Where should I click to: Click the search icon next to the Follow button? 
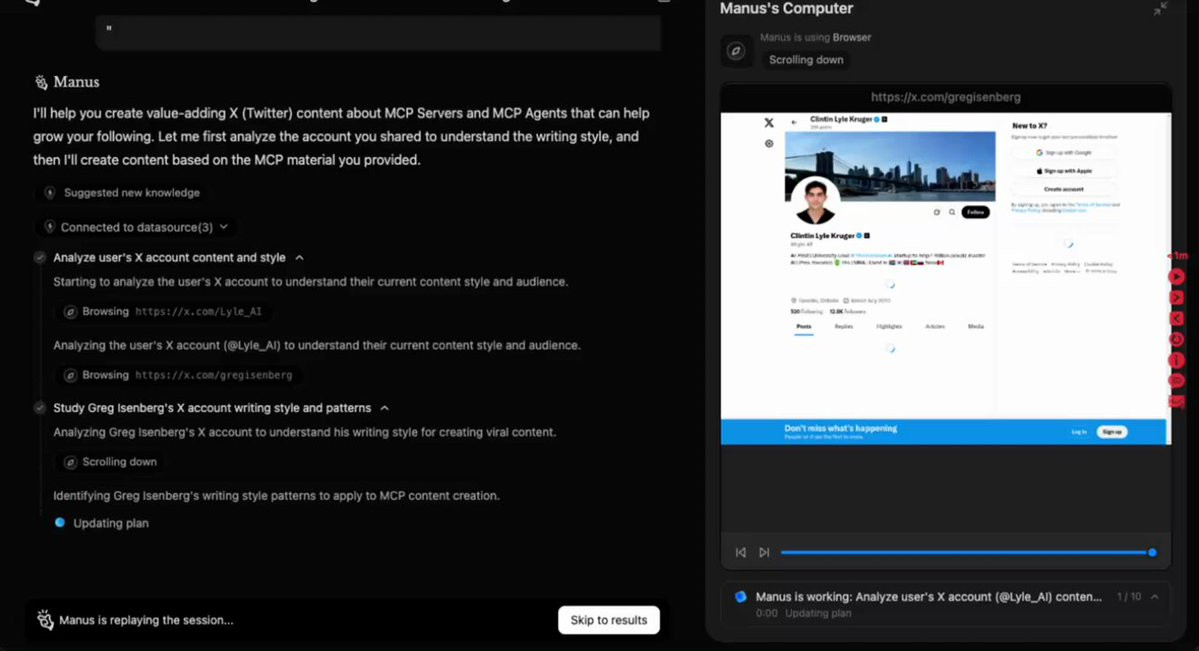[952, 212]
